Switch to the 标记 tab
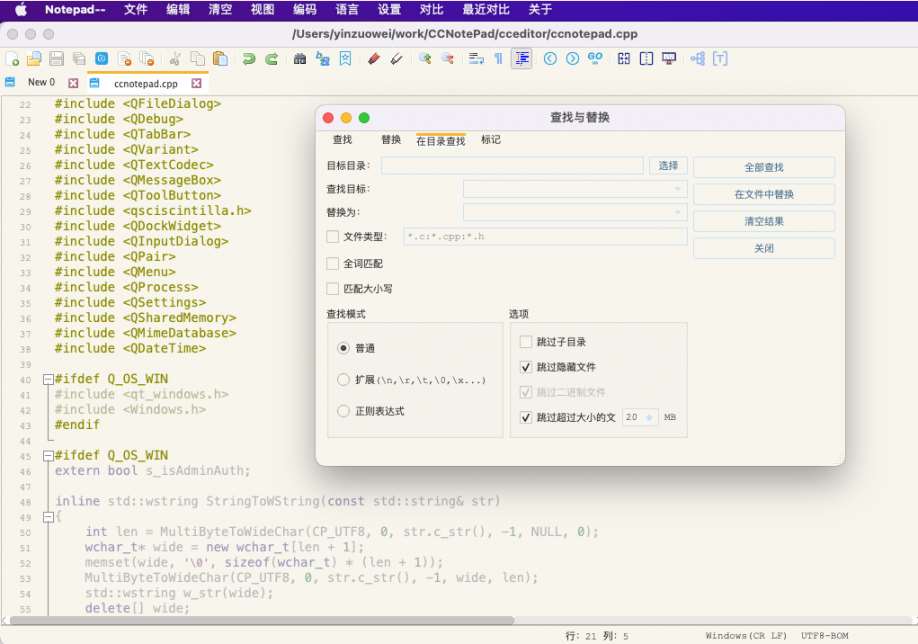 [x=491, y=139]
